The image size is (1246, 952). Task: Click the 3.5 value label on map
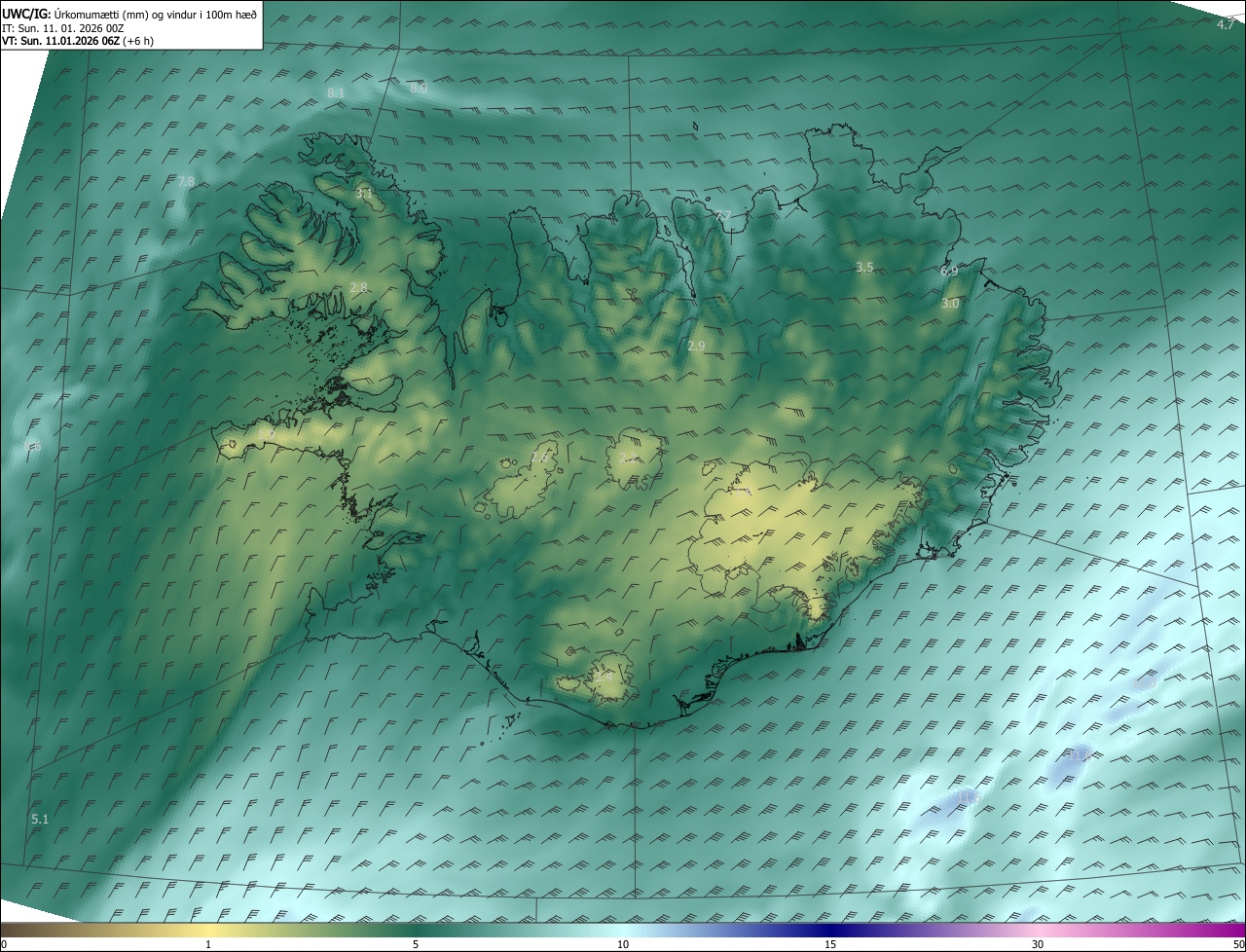864,267
